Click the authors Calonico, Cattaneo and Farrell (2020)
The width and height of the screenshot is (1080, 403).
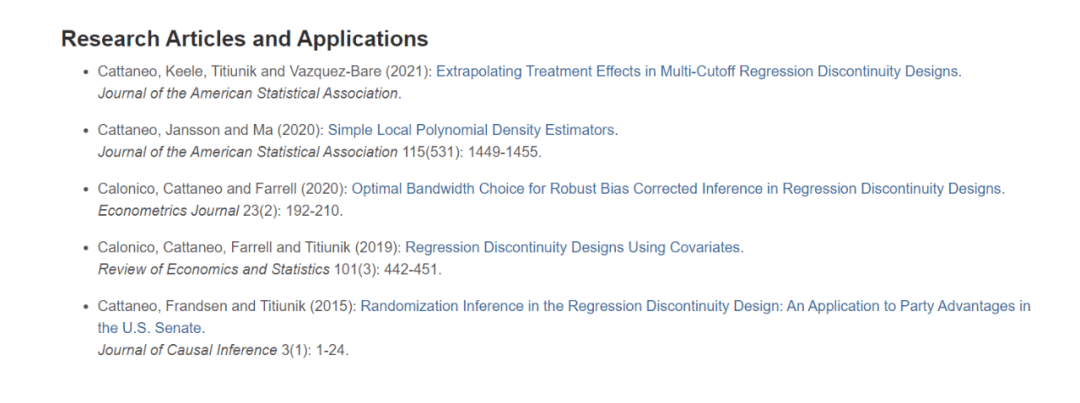[x=222, y=188]
